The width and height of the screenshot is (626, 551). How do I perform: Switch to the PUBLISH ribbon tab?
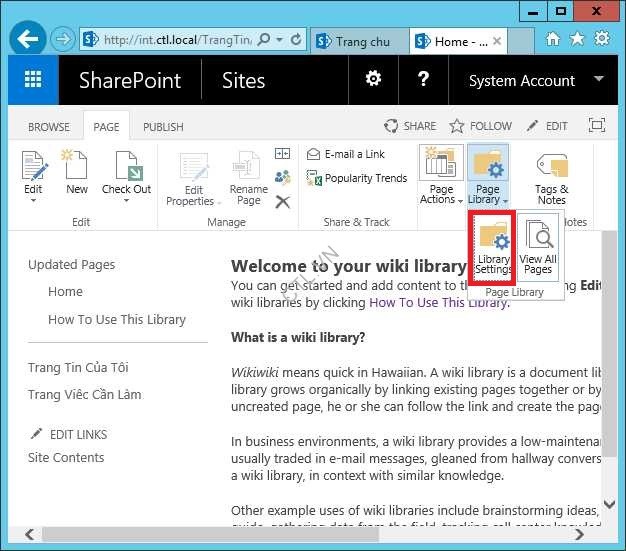(x=163, y=127)
